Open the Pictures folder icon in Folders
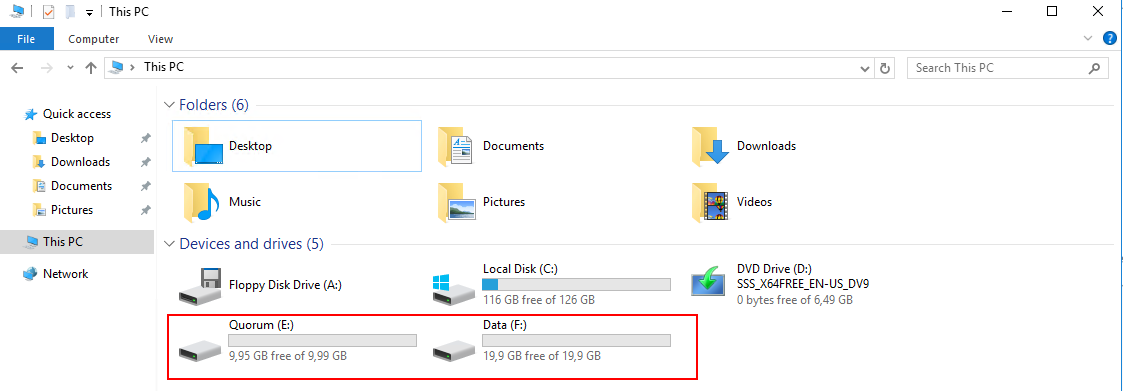 (456, 202)
